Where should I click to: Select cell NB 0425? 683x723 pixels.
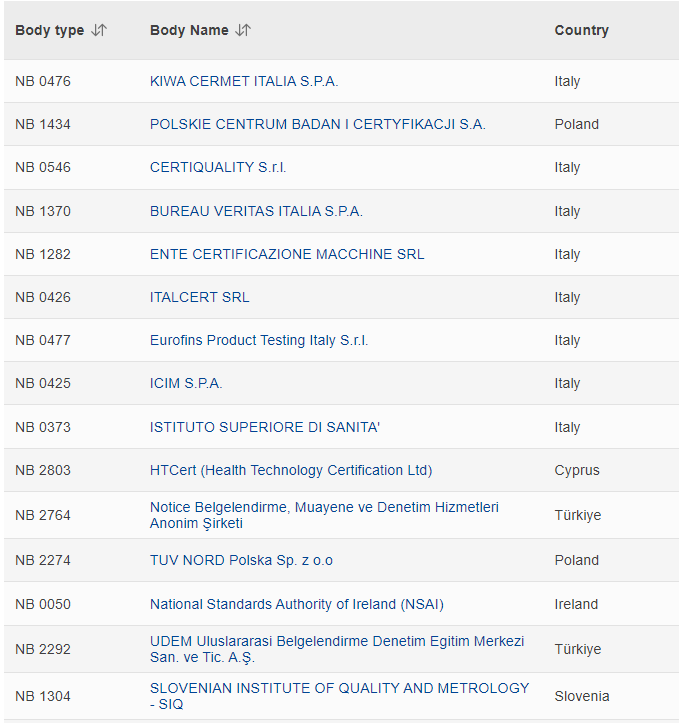pyautogui.click(x=43, y=383)
